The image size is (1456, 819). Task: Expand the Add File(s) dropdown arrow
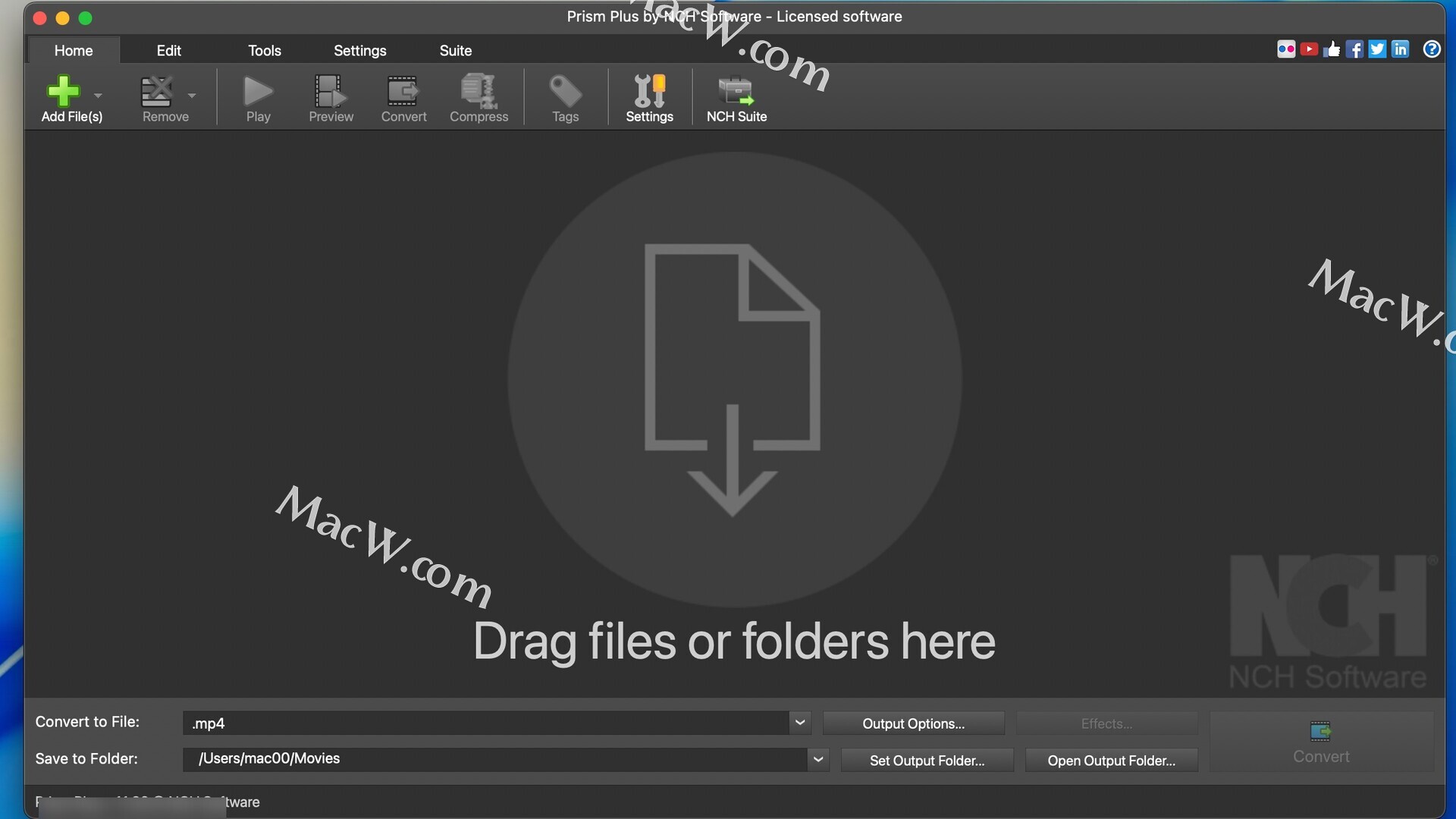pos(98,96)
